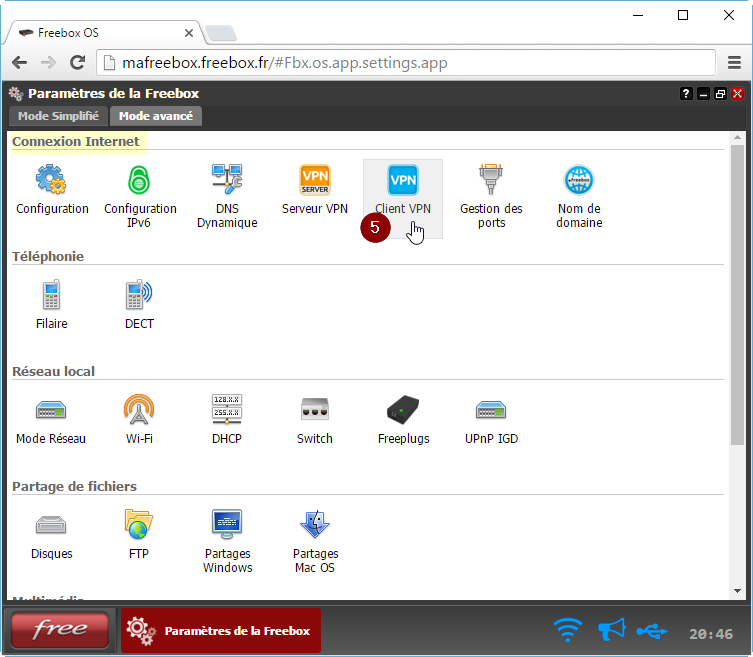Open Client VPN icon

(x=403, y=180)
